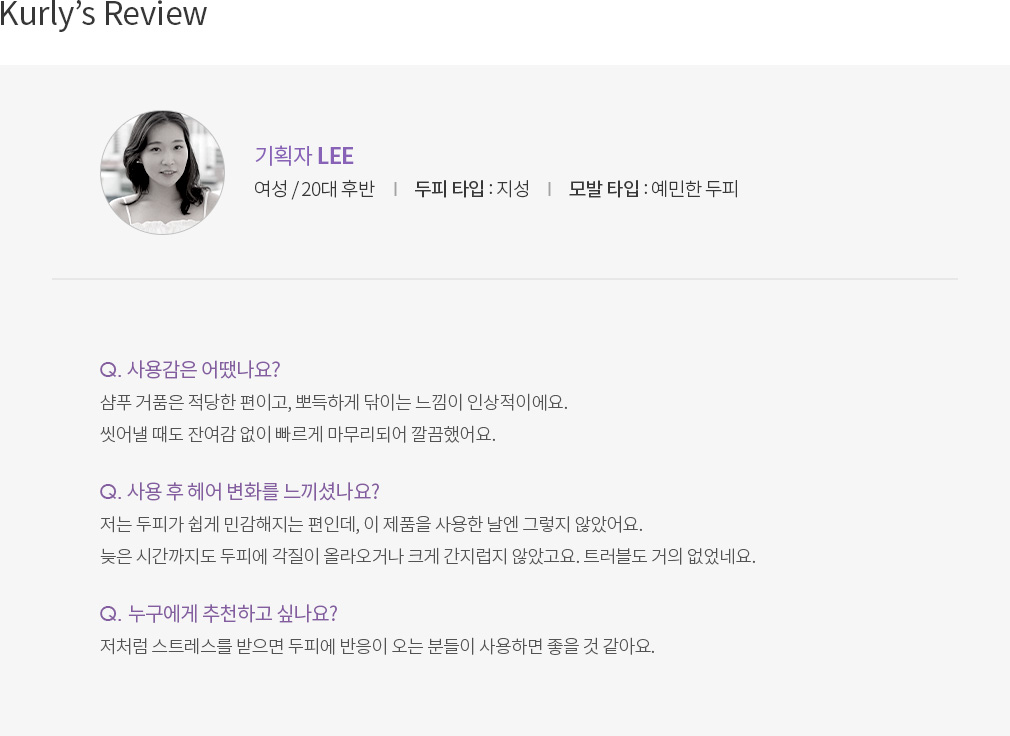Image resolution: width=1010 pixels, height=736 pixels.
Task: Click the line starting 늦은 시간까지도 두피에
Action: (x=428, y=556)
